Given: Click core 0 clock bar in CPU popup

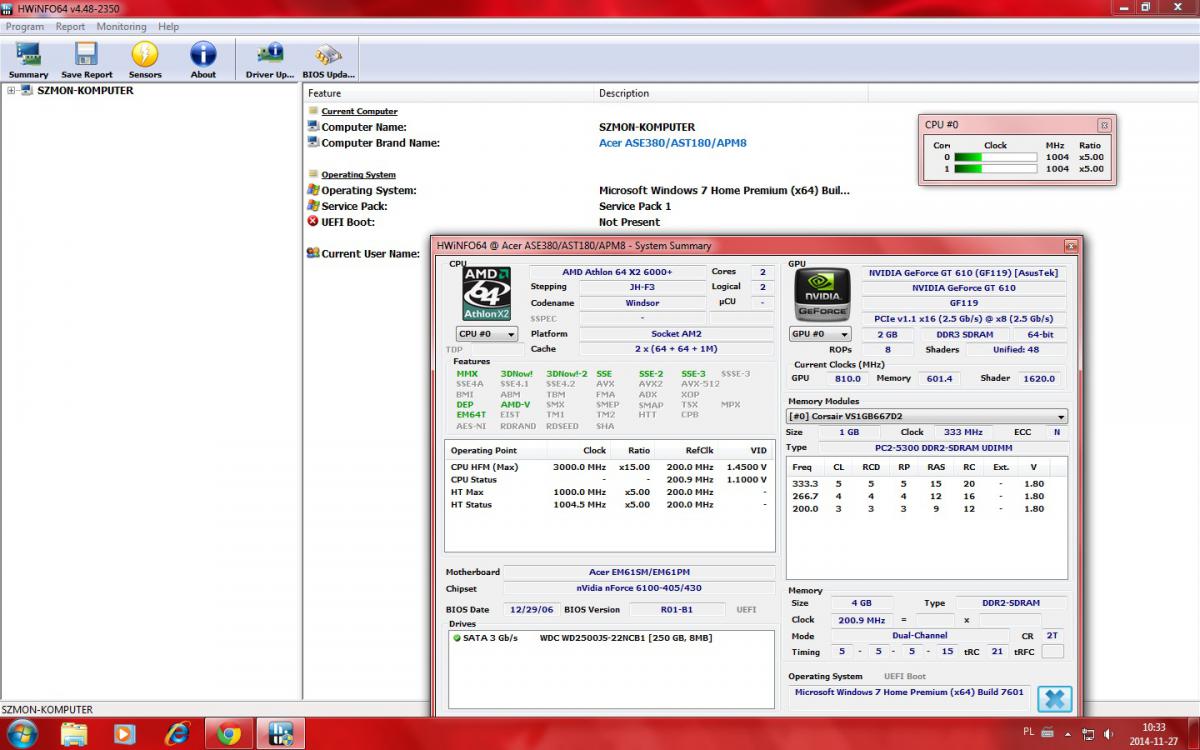Looking at the screenshot, I should pyautogui.click(x=995, y=157).
